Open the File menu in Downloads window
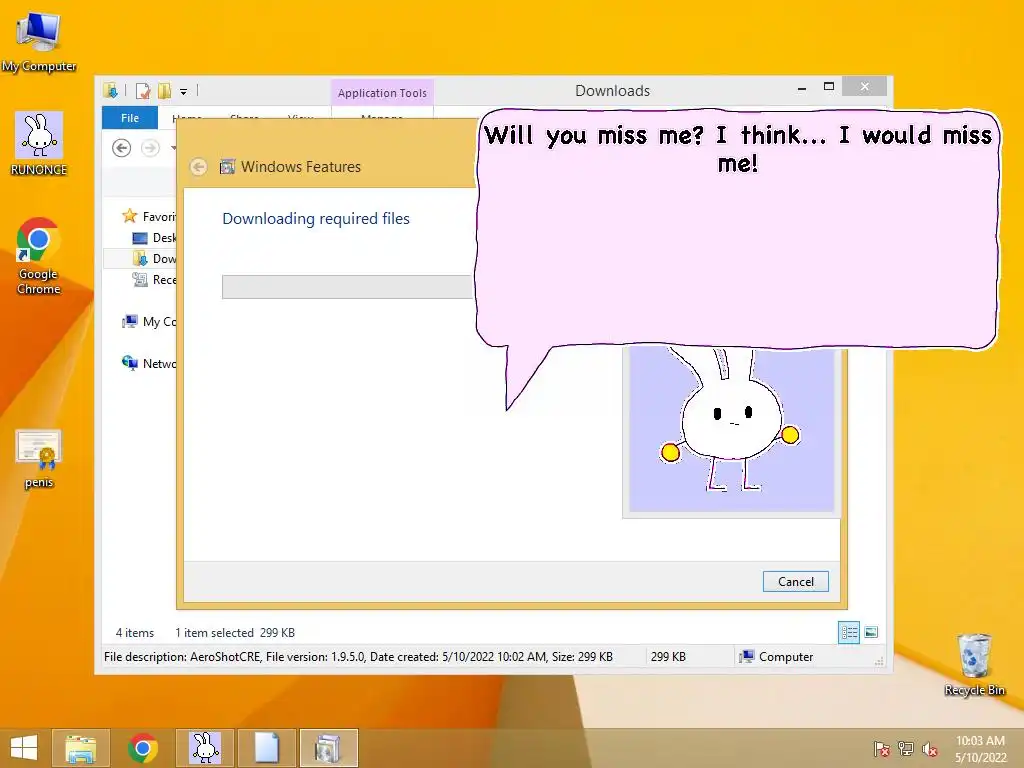 click(x=130, y=118)
